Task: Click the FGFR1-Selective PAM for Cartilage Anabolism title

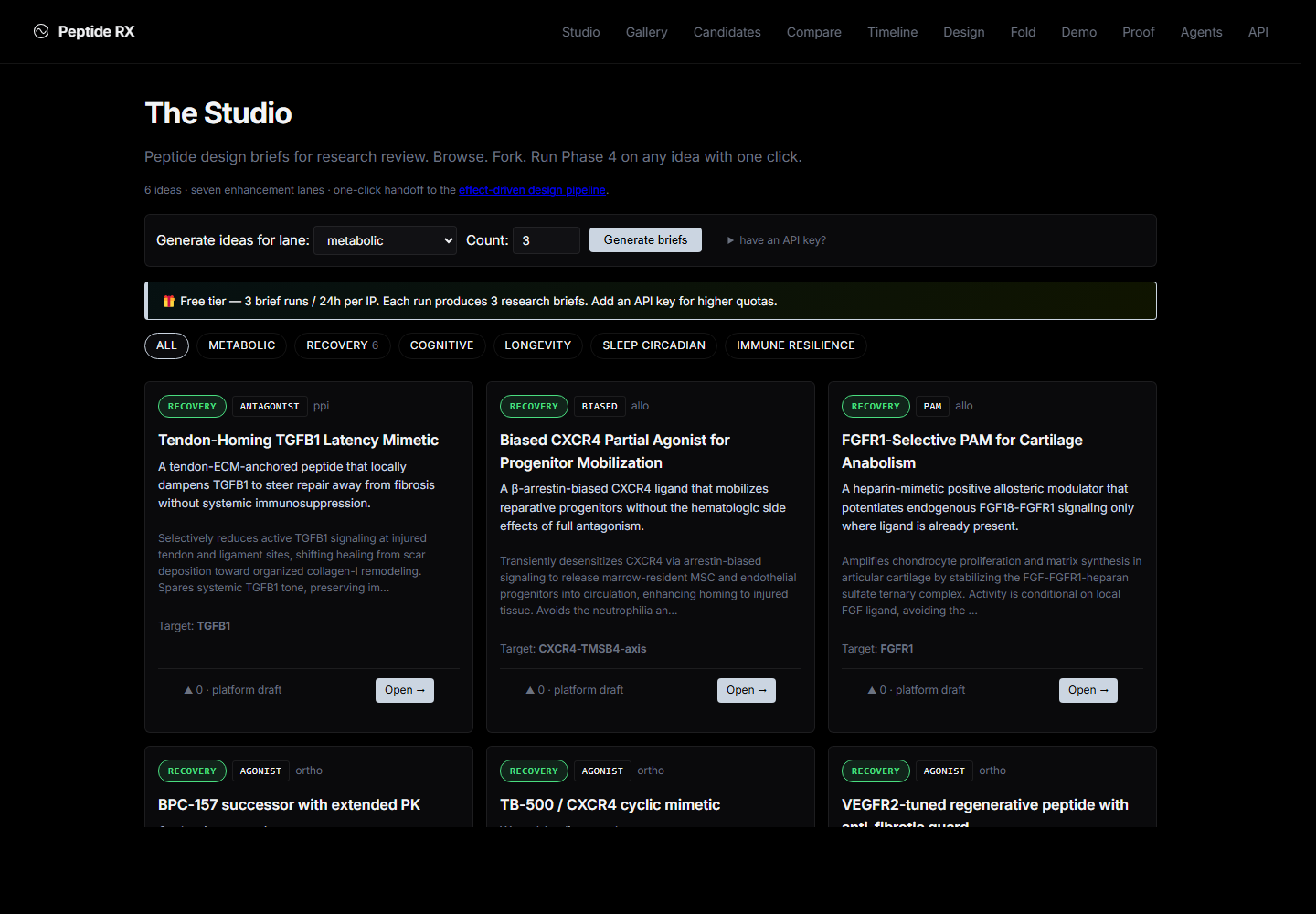Action: 962,452
